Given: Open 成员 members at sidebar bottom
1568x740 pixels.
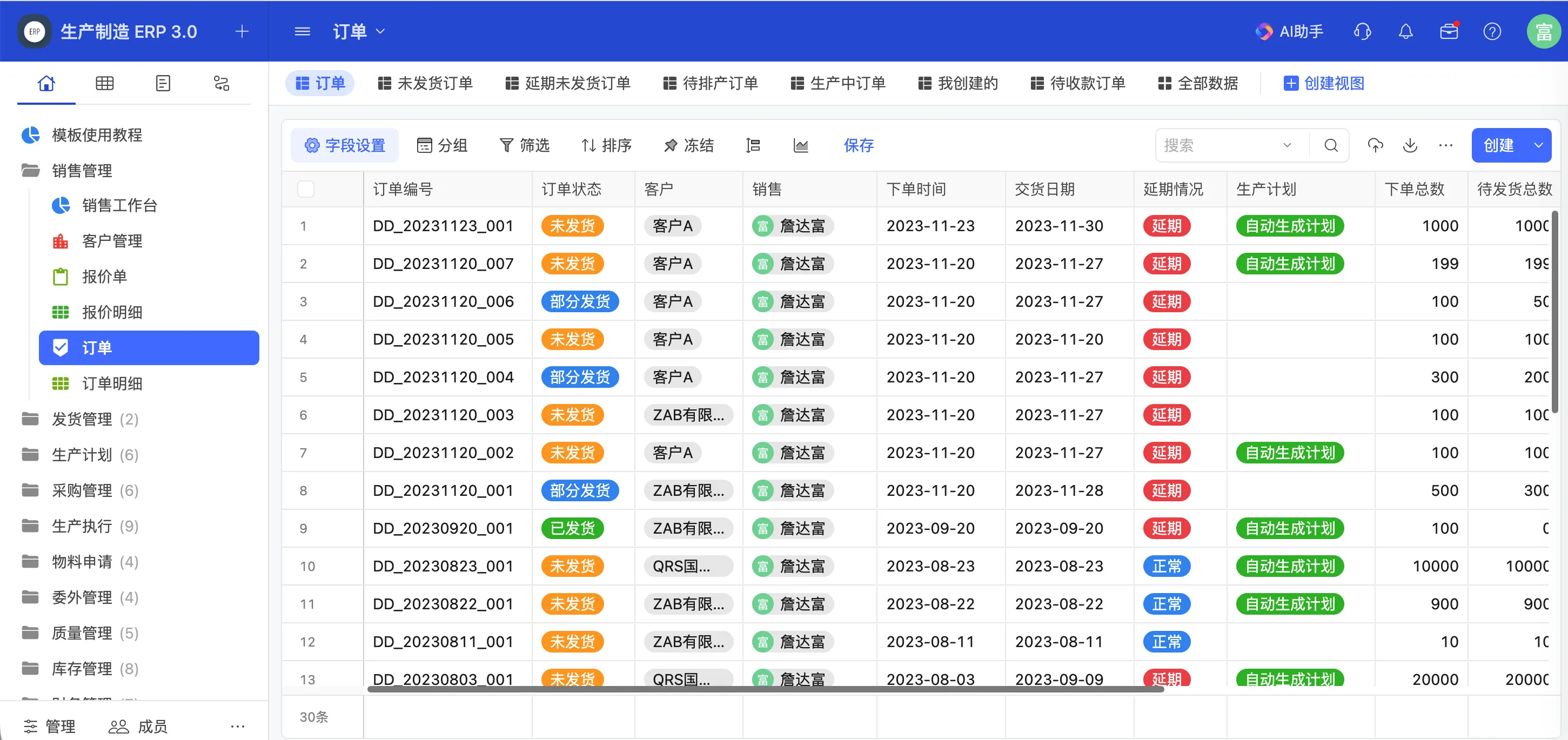Looking at the screenshot, I should [138, 726].
